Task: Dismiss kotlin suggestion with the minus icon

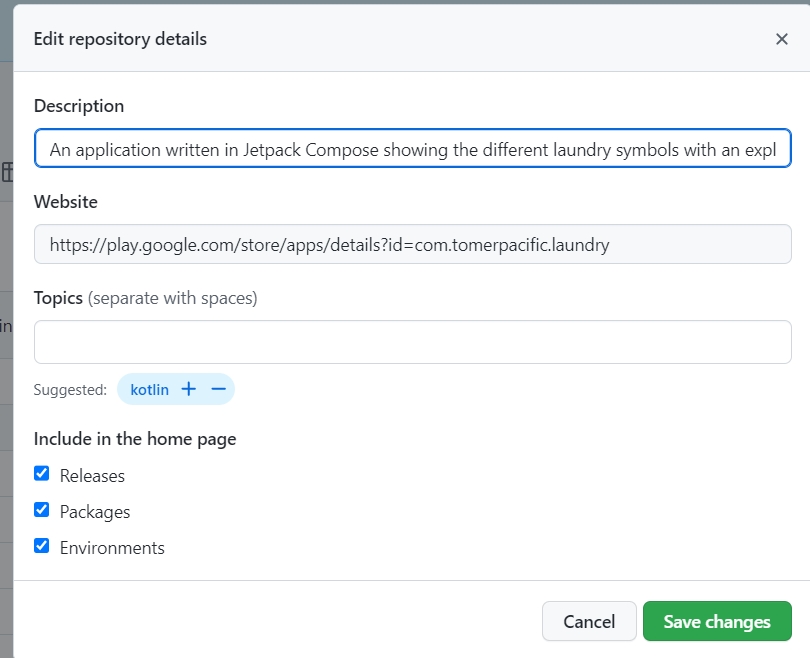Action: click(218, 388)
